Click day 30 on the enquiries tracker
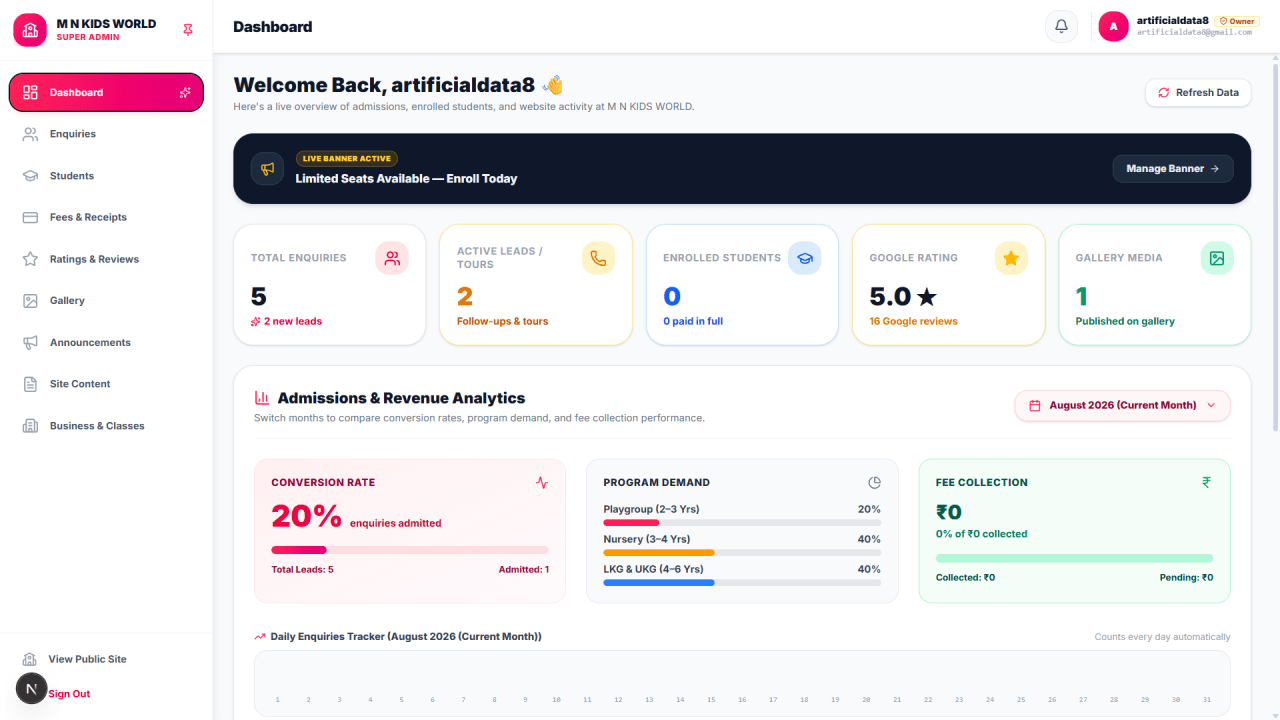This screenshot has width=1280, height=720. pyautogui.click(x=1176, y=700)
